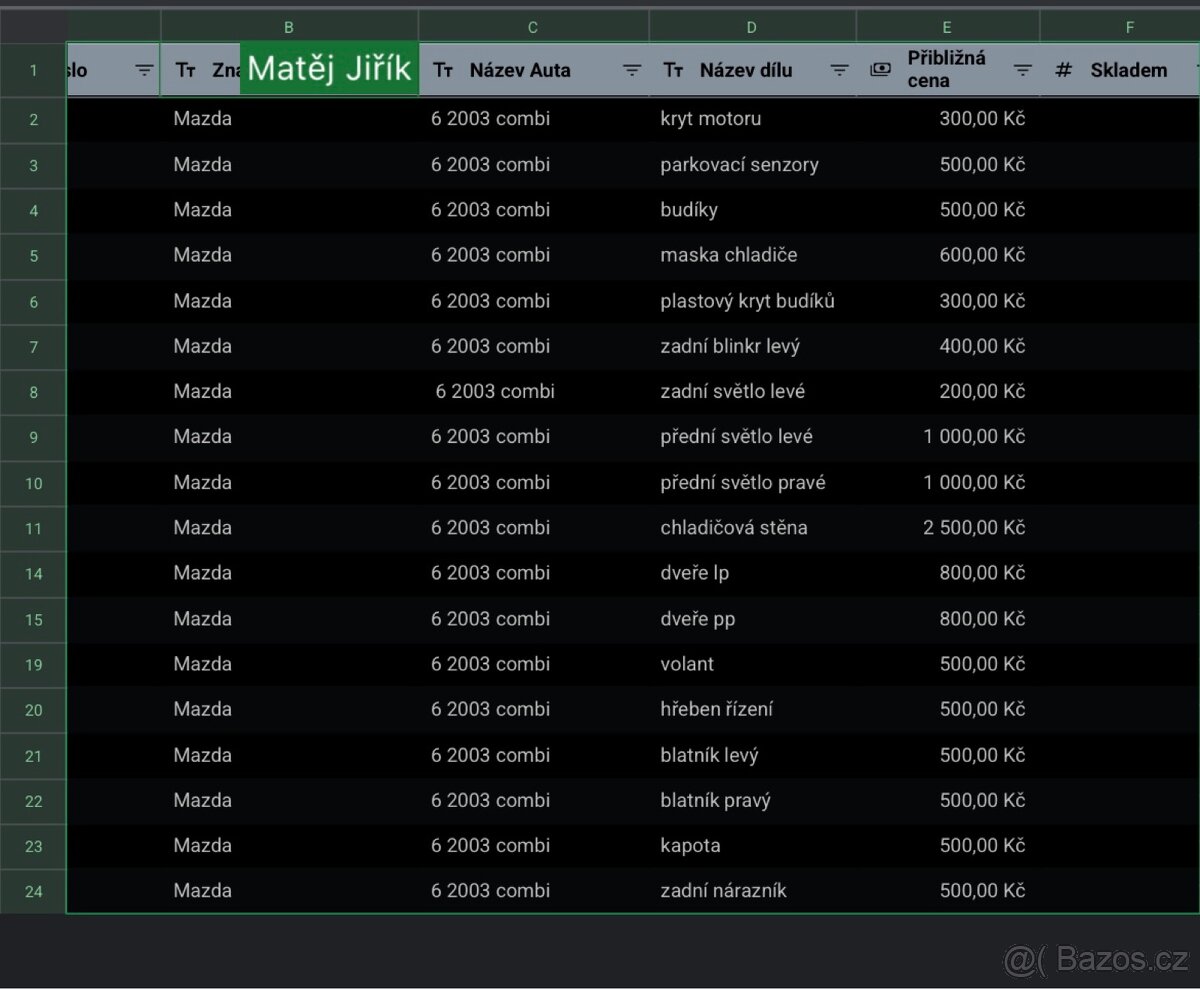
Task: Select the Mazda cell in row 2
Action: [x=203, y=119]
